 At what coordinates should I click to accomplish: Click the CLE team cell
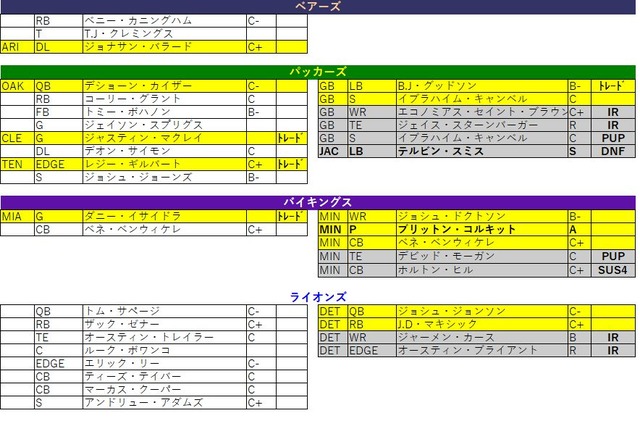(x=18, y=138)
